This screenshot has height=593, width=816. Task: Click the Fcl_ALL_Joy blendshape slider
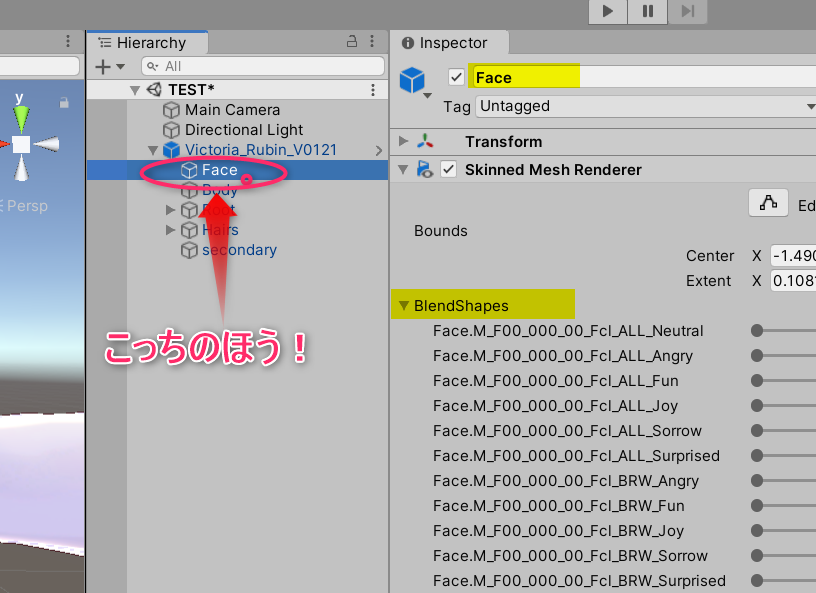783,406
